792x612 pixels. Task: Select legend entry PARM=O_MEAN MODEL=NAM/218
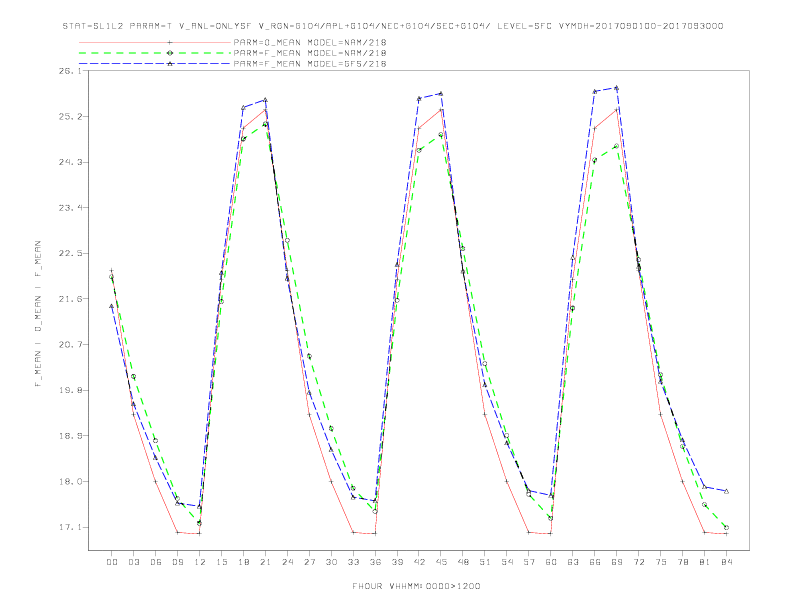[310, 42]
